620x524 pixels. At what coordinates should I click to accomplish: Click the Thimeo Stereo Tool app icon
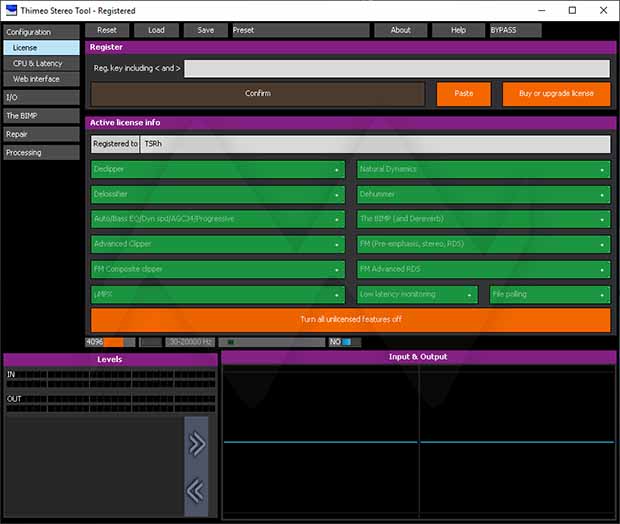11,10
